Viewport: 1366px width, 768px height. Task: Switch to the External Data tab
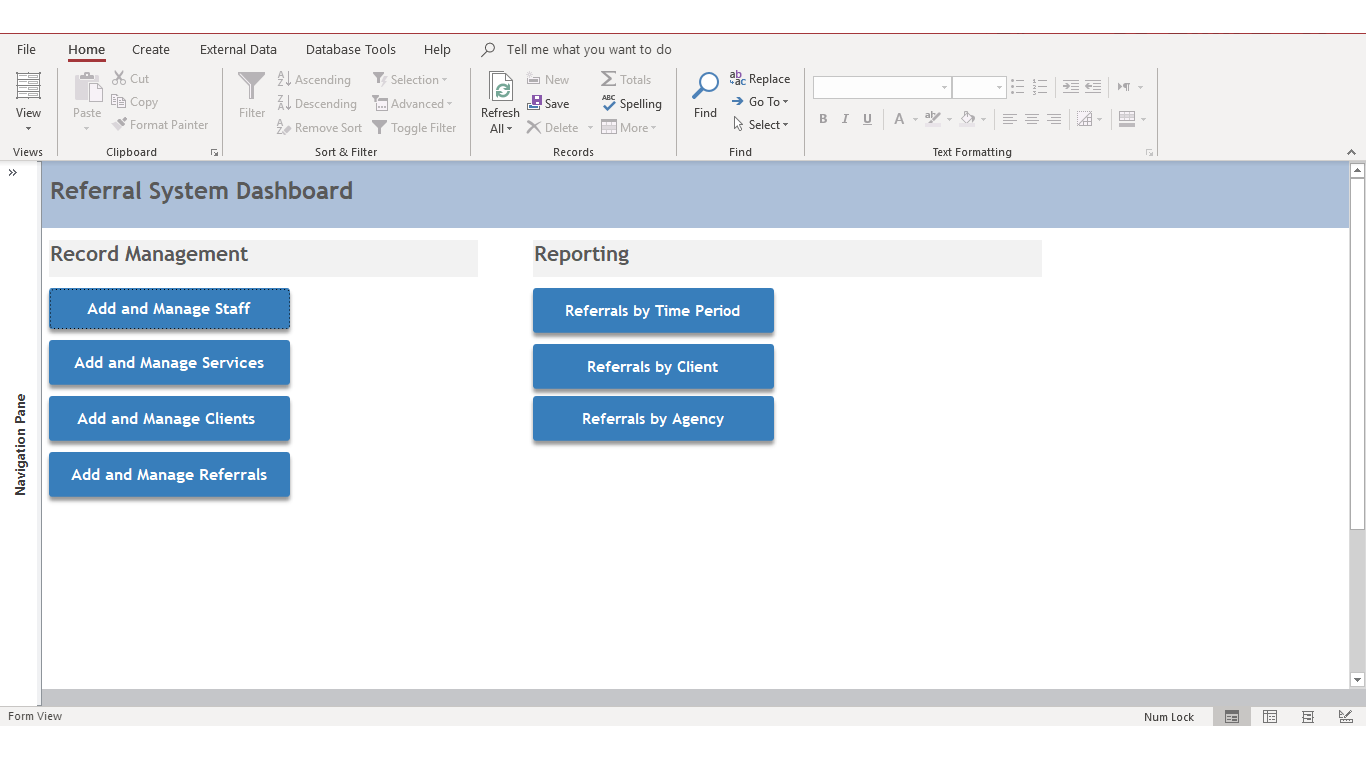coord(238,49)
